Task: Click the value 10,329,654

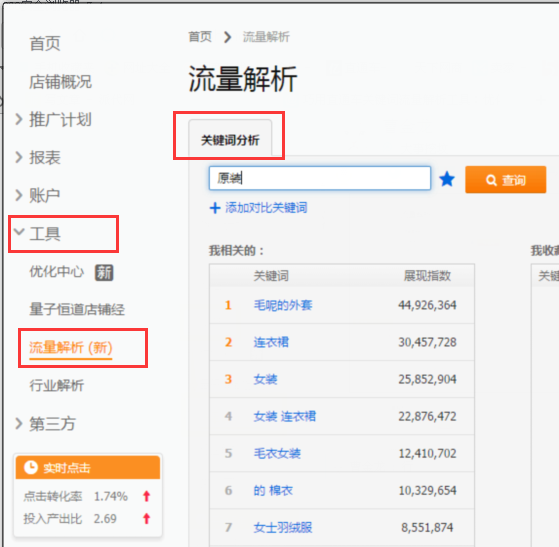Action: click(427, 491)
